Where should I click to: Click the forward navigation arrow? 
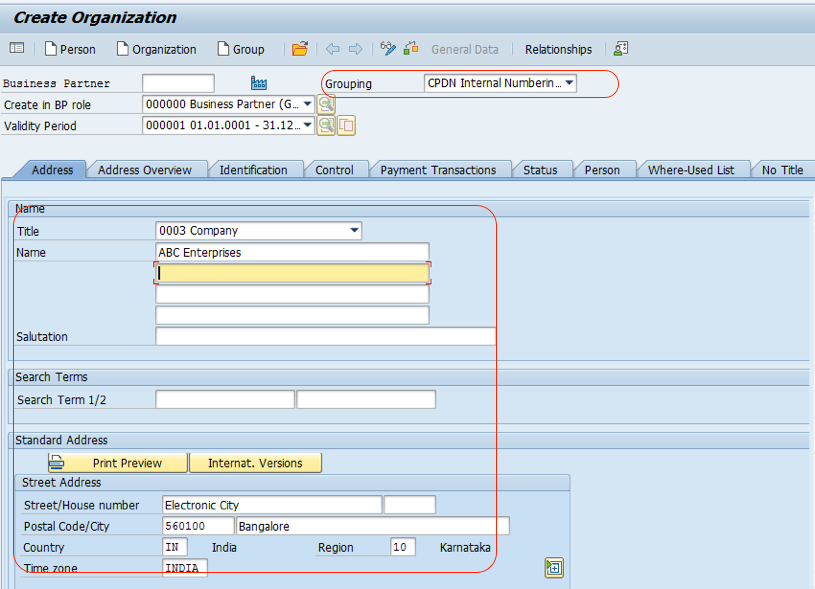[354, 48]
